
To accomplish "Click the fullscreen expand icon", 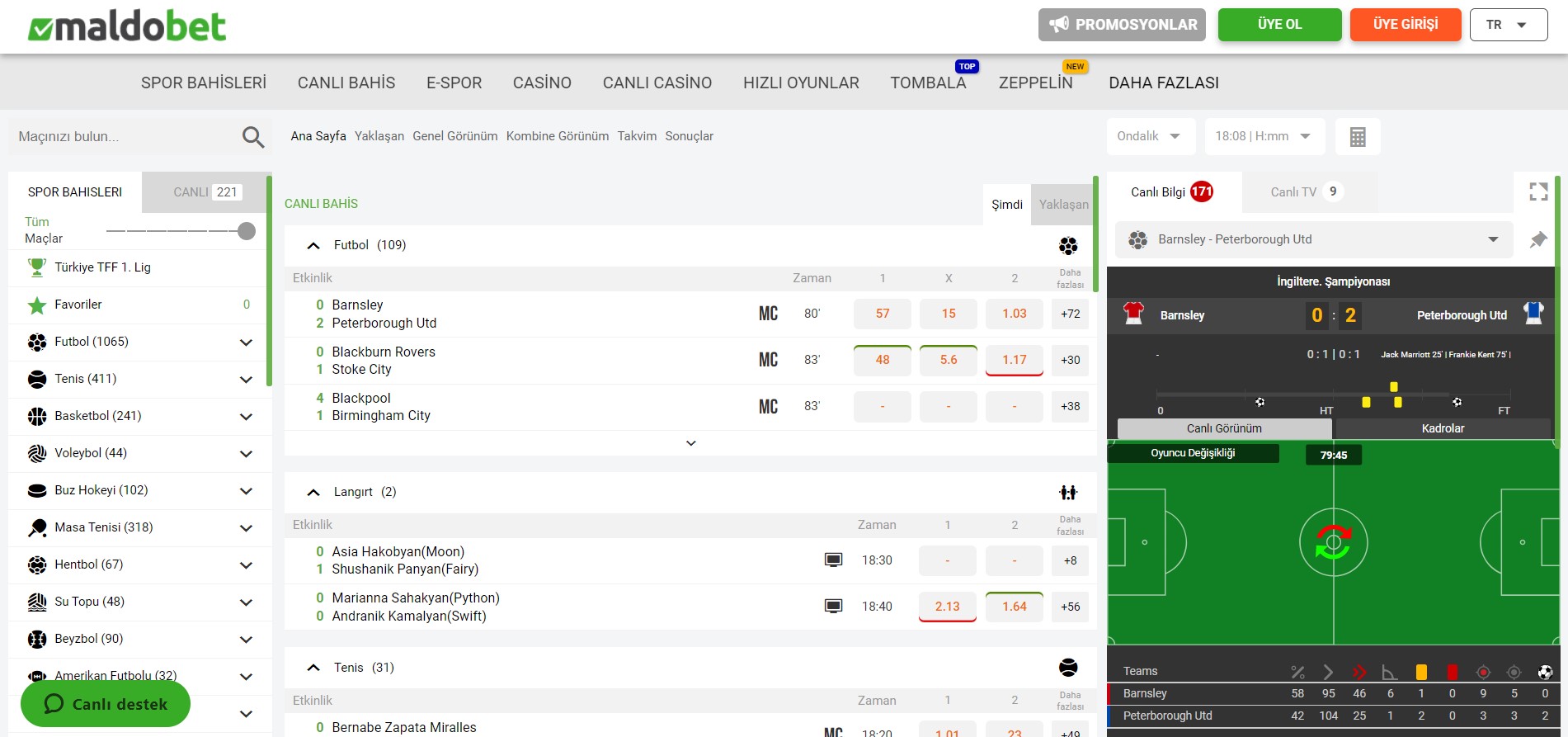I will point(1537,191).
